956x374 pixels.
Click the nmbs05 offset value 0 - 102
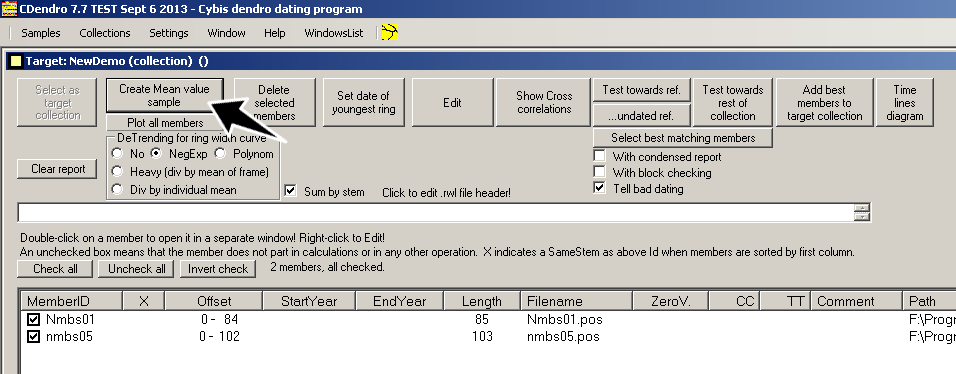219,336
